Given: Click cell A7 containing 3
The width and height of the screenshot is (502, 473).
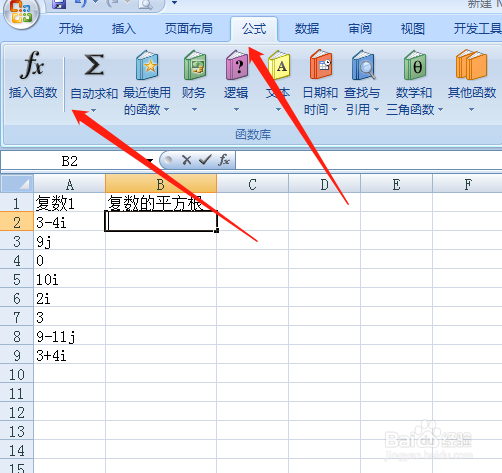Looking at the screenshot, I should (x=69, y=317).
